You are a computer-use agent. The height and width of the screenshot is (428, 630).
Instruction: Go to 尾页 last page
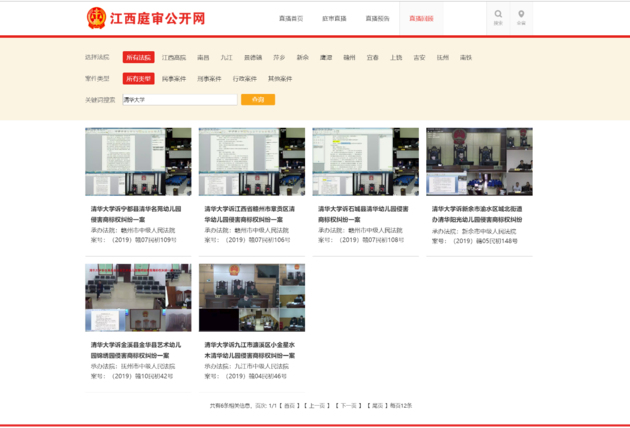377,405
